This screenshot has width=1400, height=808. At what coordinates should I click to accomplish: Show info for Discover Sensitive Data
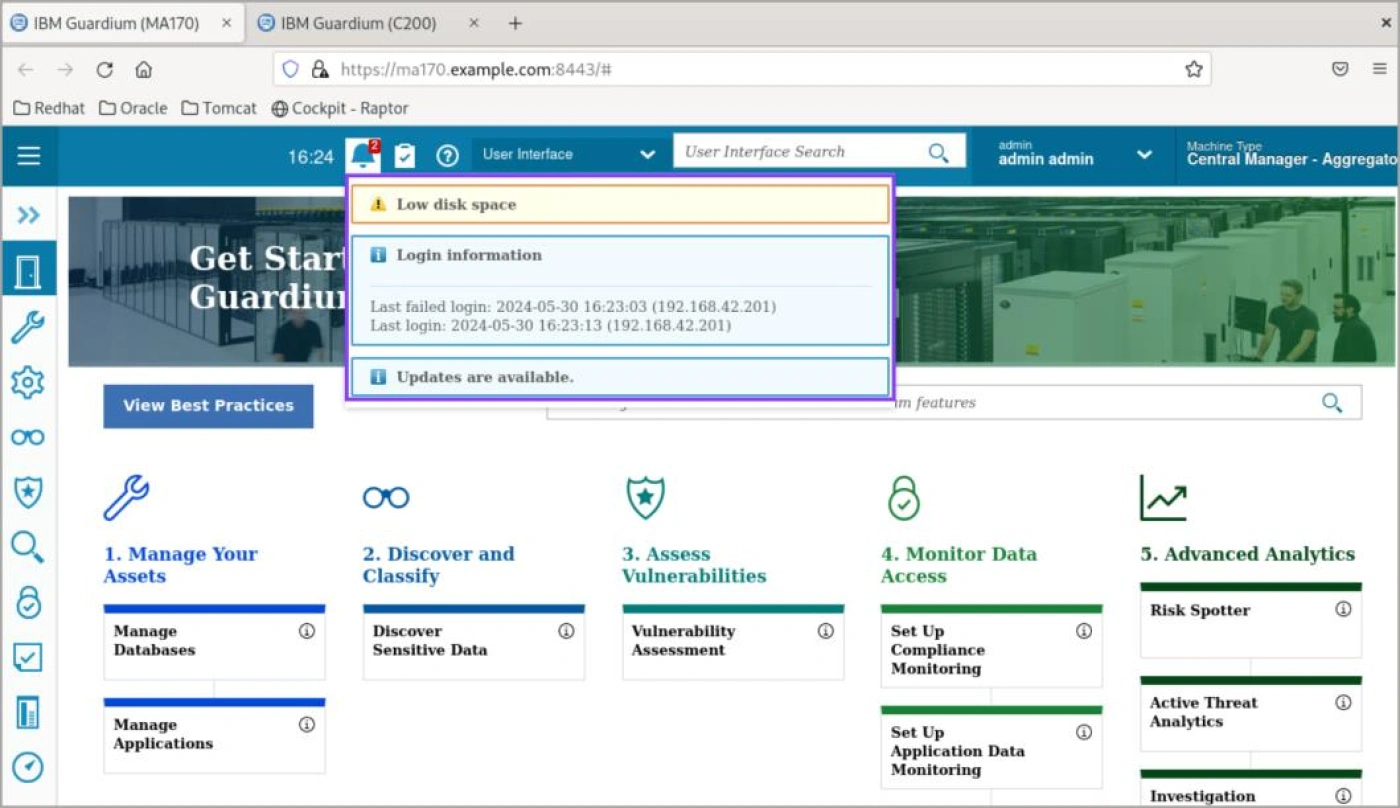pyautogui.click(x=566, y=631)
